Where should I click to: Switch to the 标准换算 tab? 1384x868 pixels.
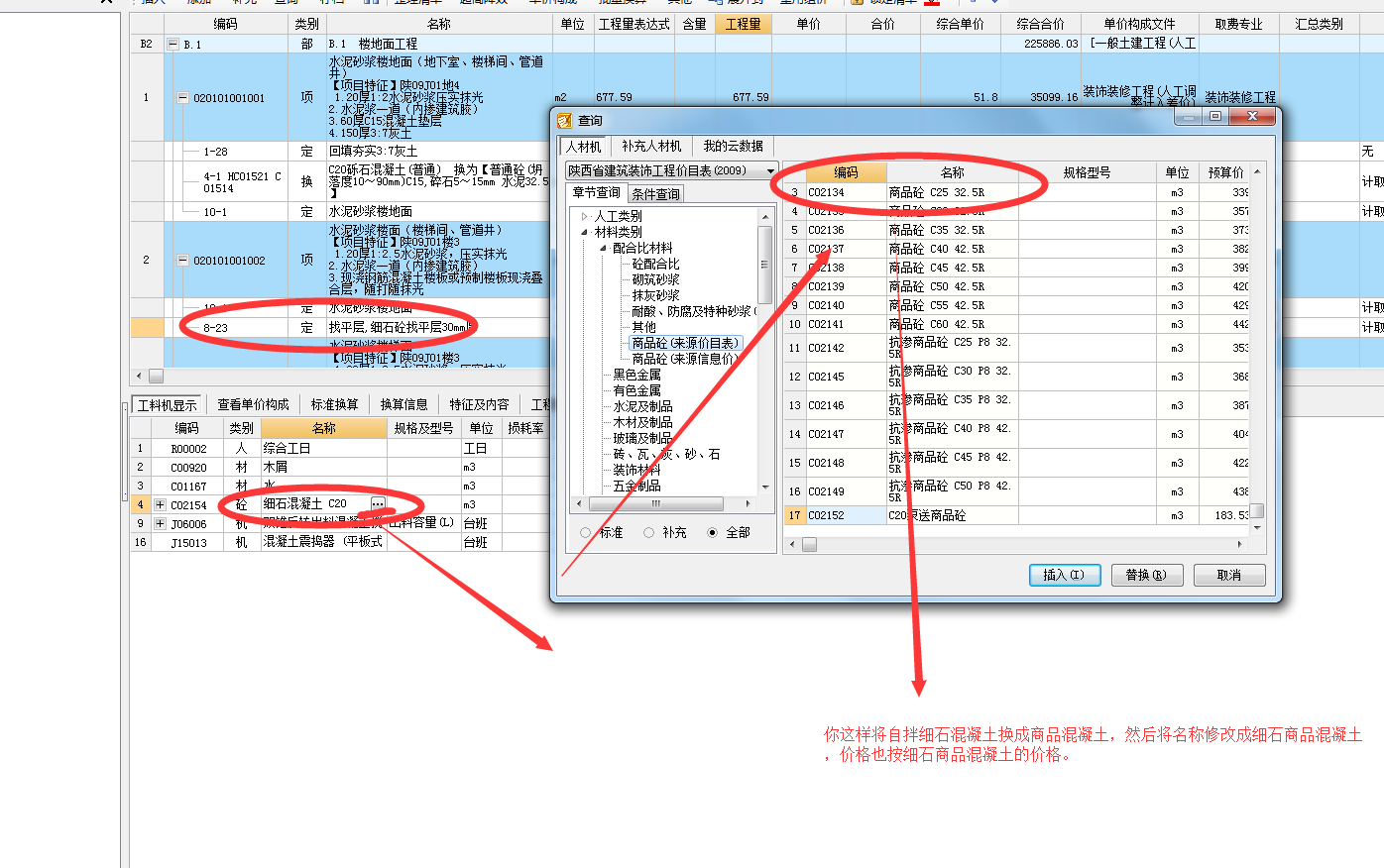[334, 404]
